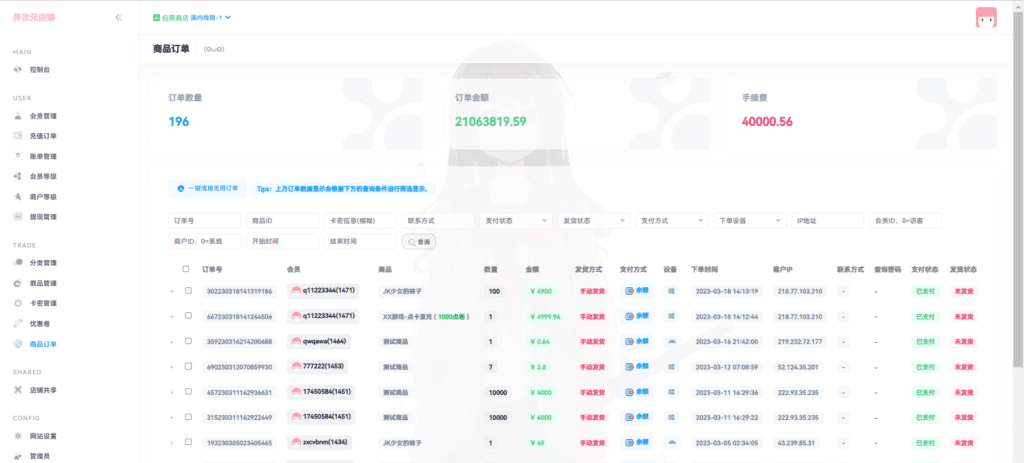Click the 订单号 input field

pyautogui.click(x=204, y=221)
